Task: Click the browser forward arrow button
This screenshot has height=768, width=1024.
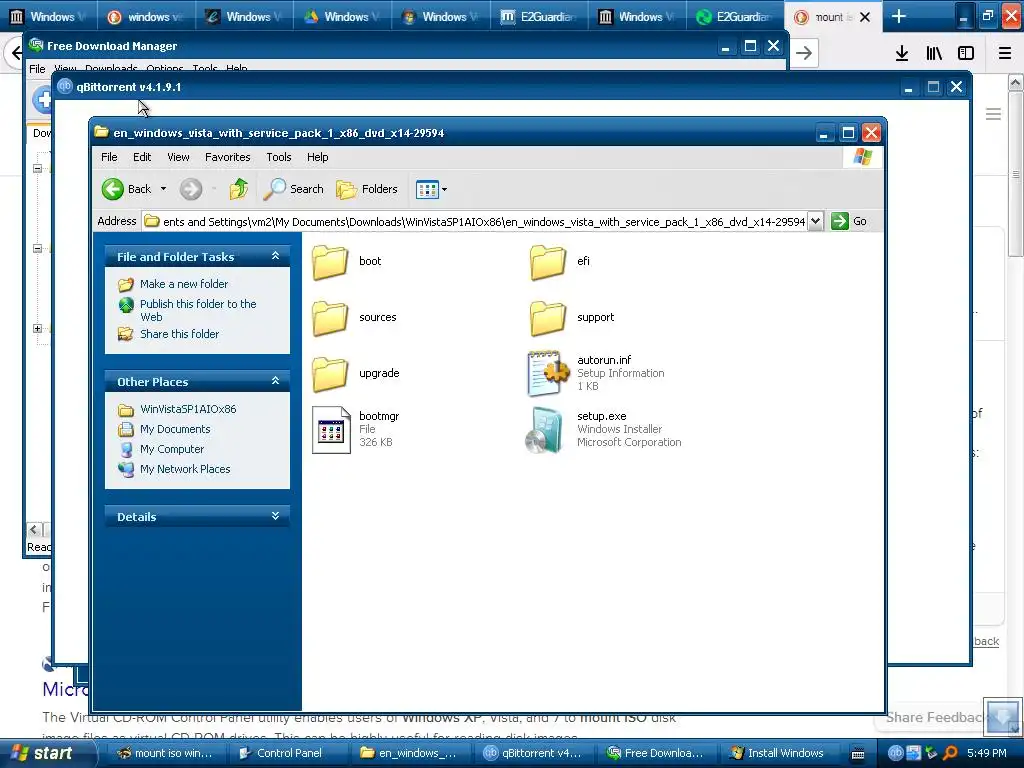Action: point(804,53)
